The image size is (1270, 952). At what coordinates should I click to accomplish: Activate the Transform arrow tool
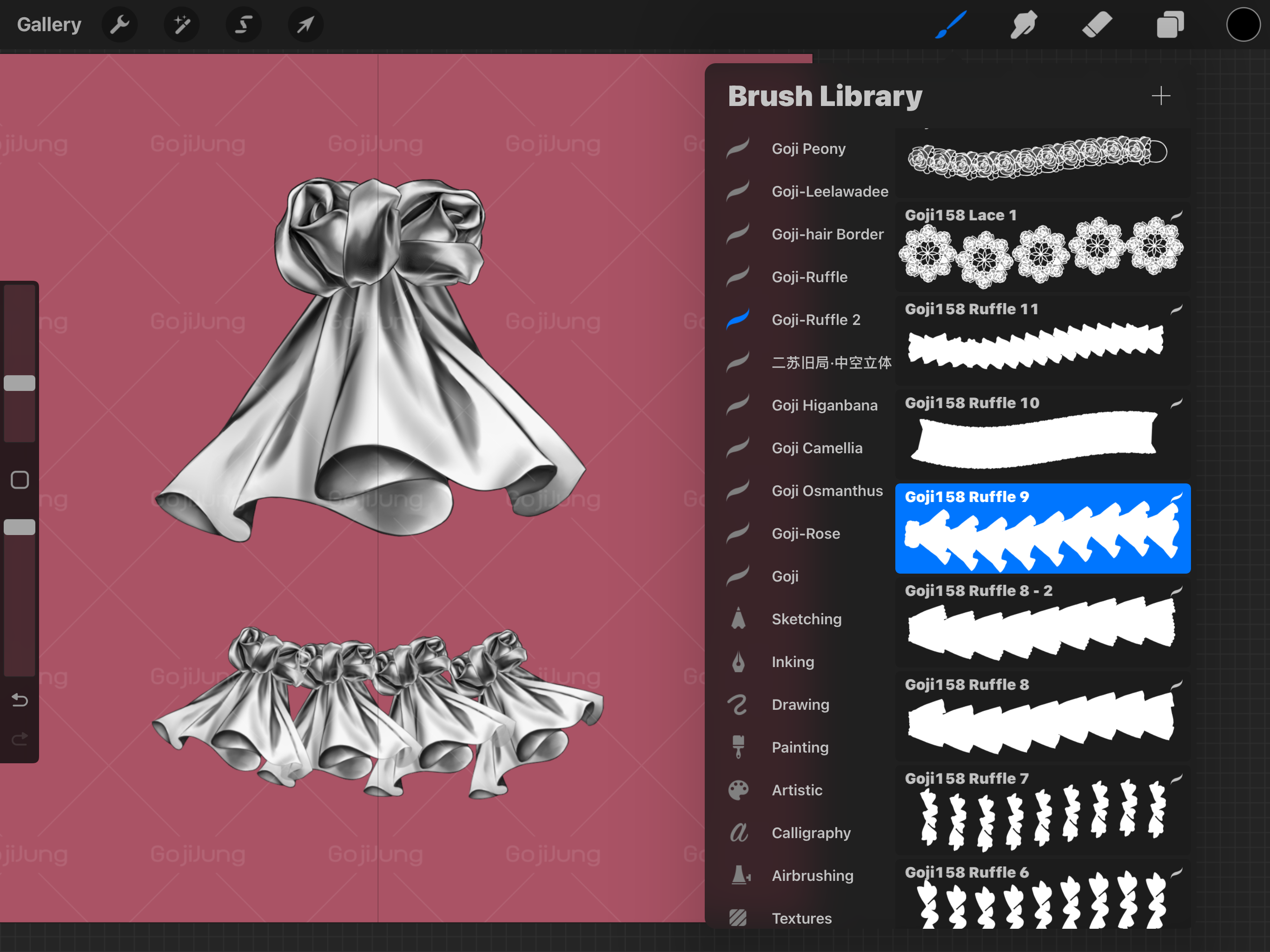(305, 25)
